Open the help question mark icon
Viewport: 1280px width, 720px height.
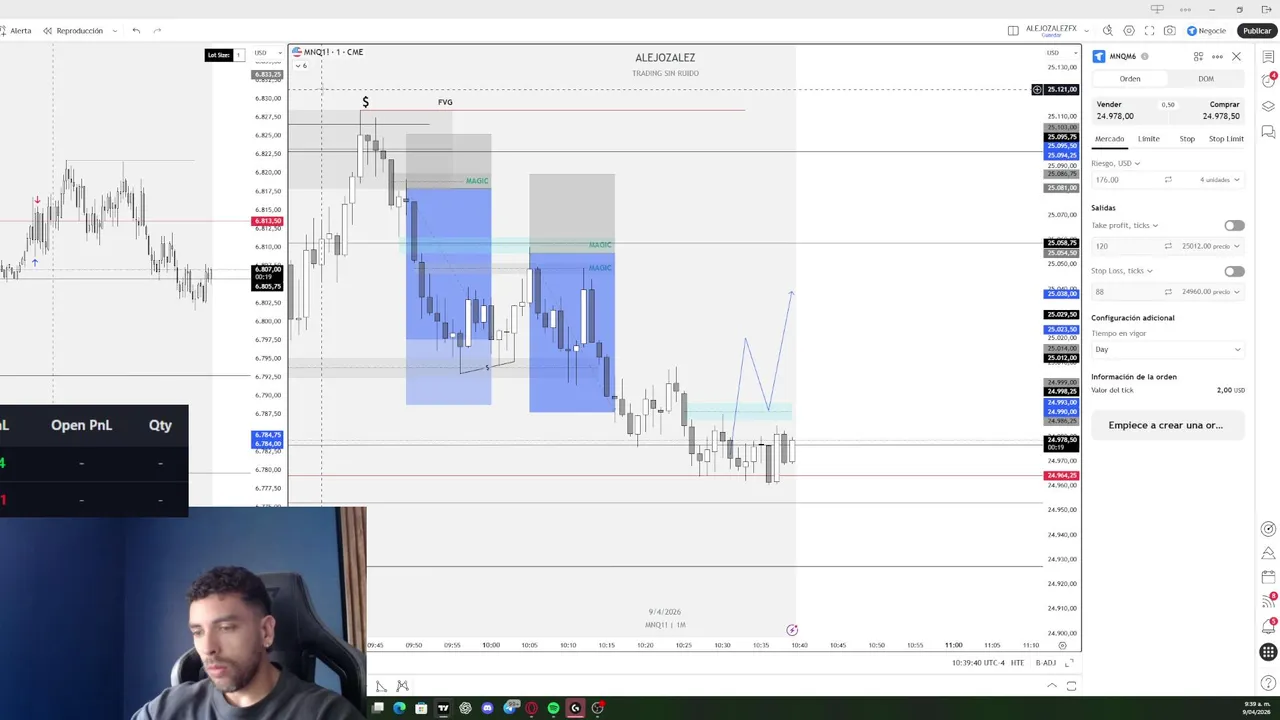(1268, 683)
